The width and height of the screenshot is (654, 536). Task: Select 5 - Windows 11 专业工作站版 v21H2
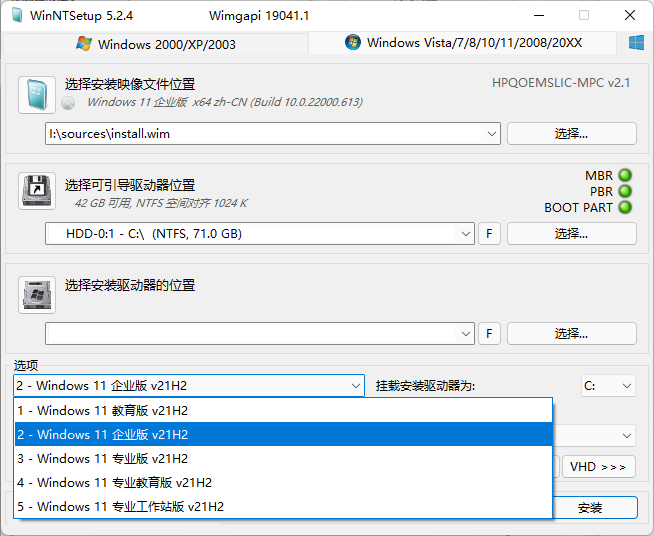283,506
